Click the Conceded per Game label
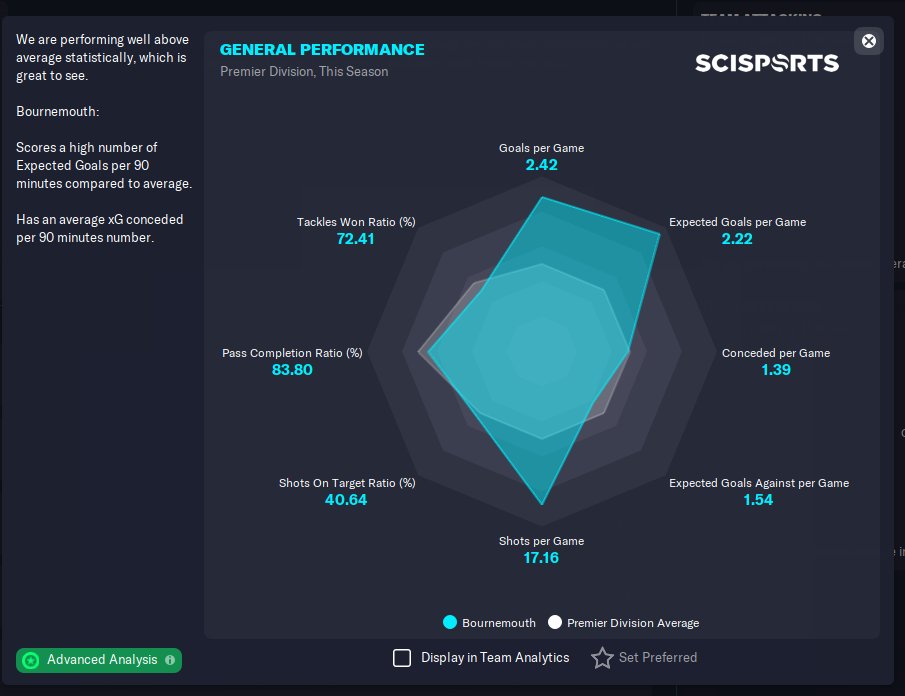Image resolution: width=905 pixels, height=696 pixels. tap(776, 353)
